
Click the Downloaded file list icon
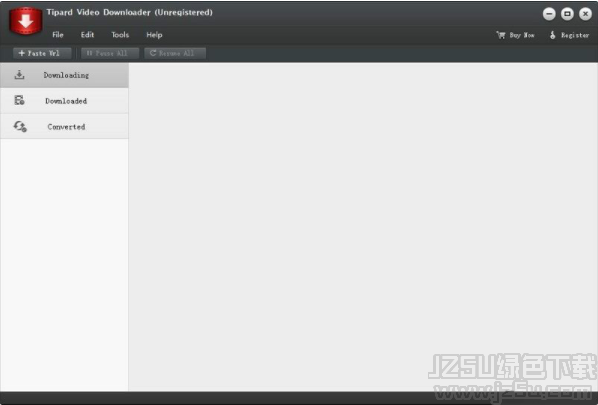click(x=19, y=100)
